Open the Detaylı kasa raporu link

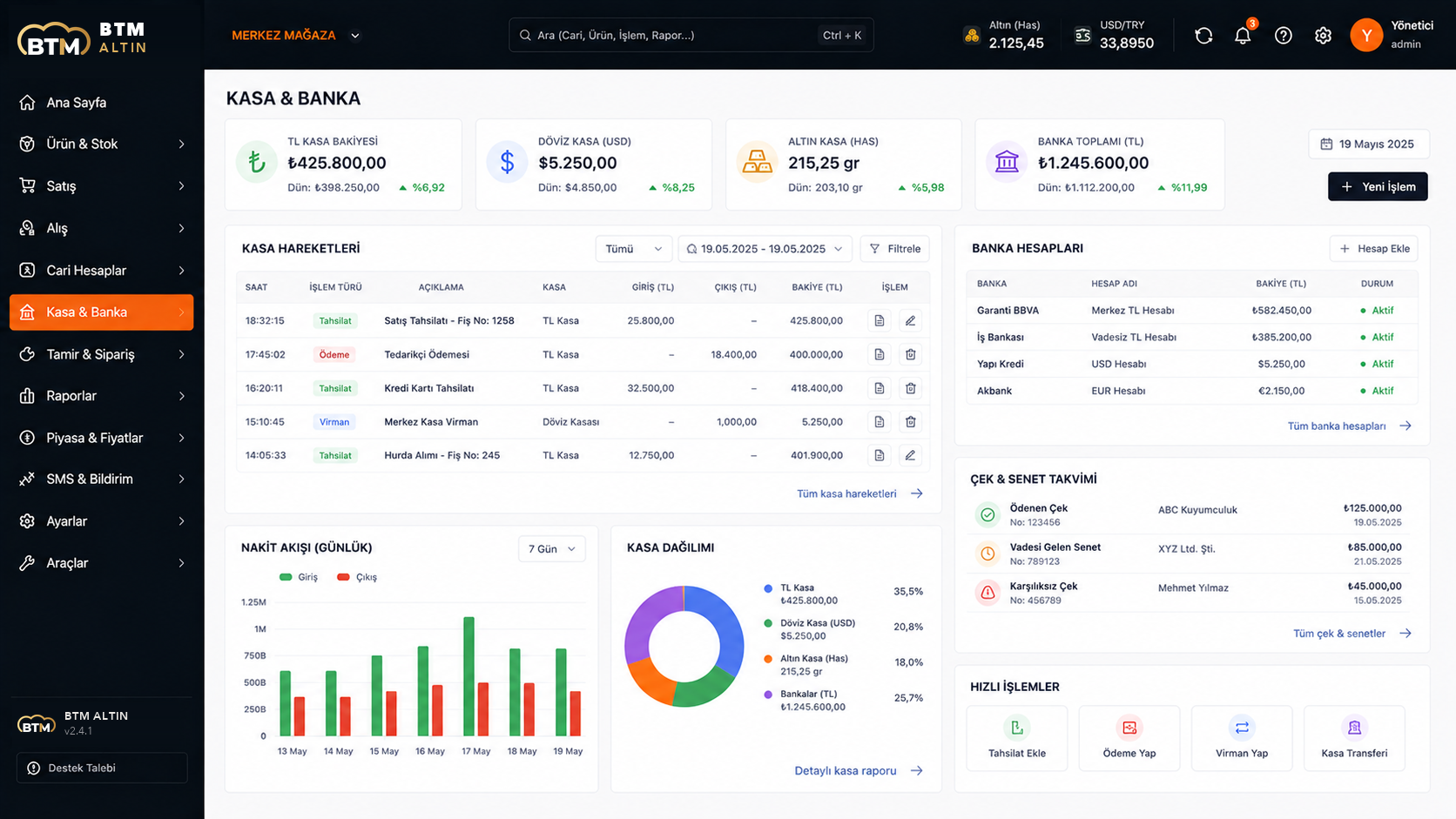859,771
